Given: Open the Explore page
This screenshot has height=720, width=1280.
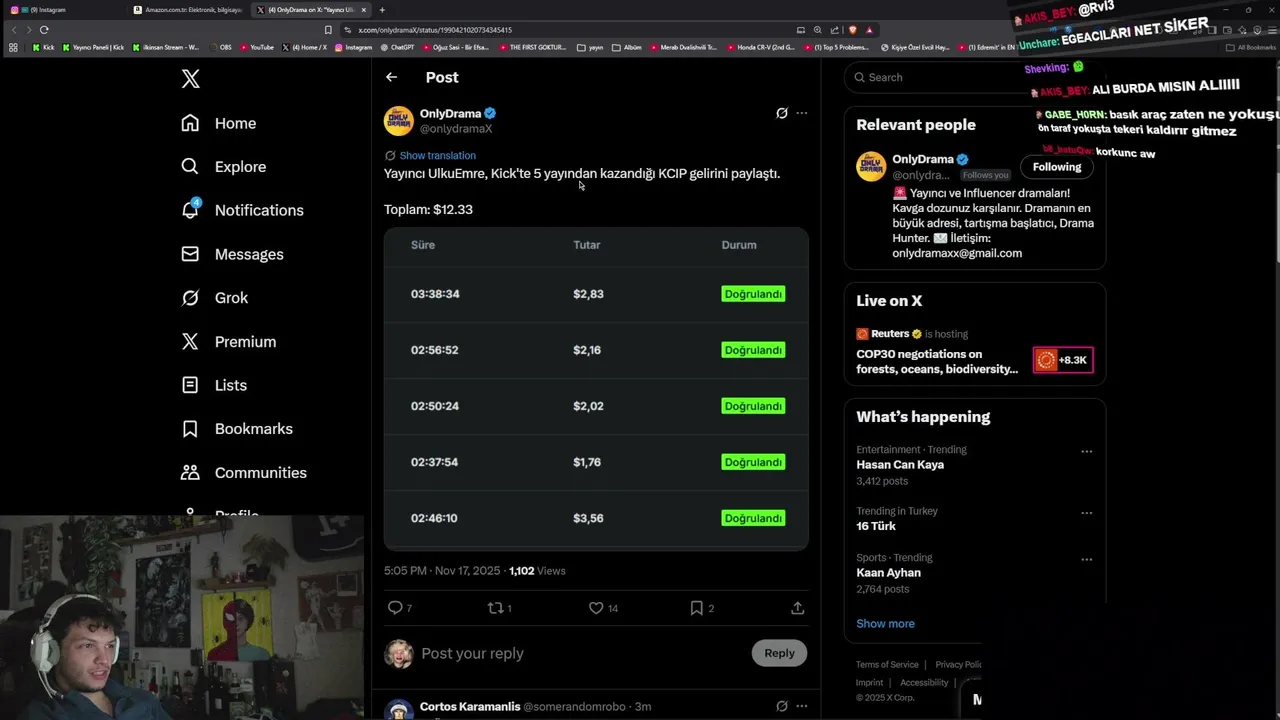Looking at the screenshot, I should pos(223,167).
